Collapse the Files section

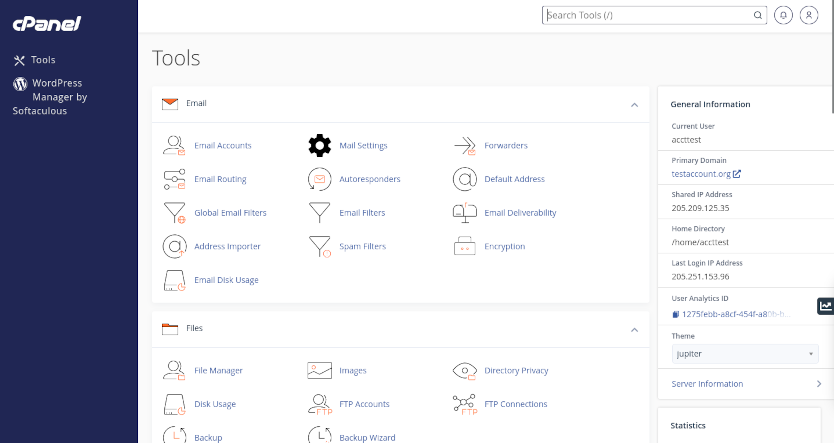tap(634, 328)
